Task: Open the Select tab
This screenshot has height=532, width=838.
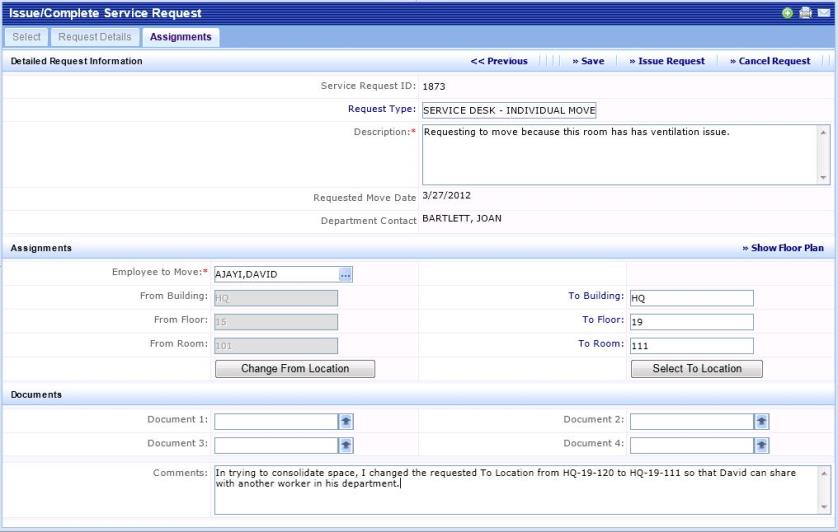Action: click(x=26, y=37)
